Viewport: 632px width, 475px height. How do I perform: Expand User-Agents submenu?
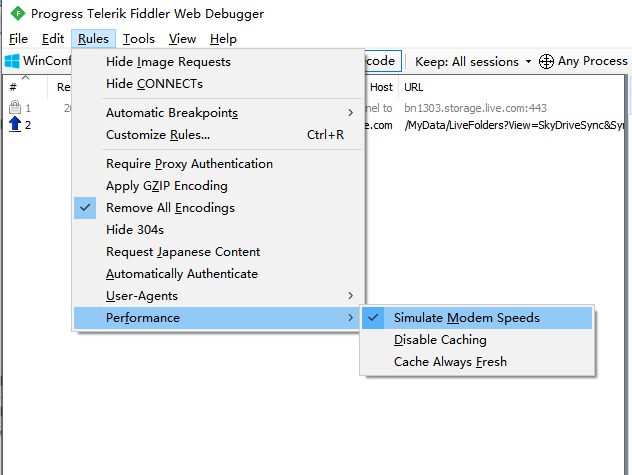[218, 296]
